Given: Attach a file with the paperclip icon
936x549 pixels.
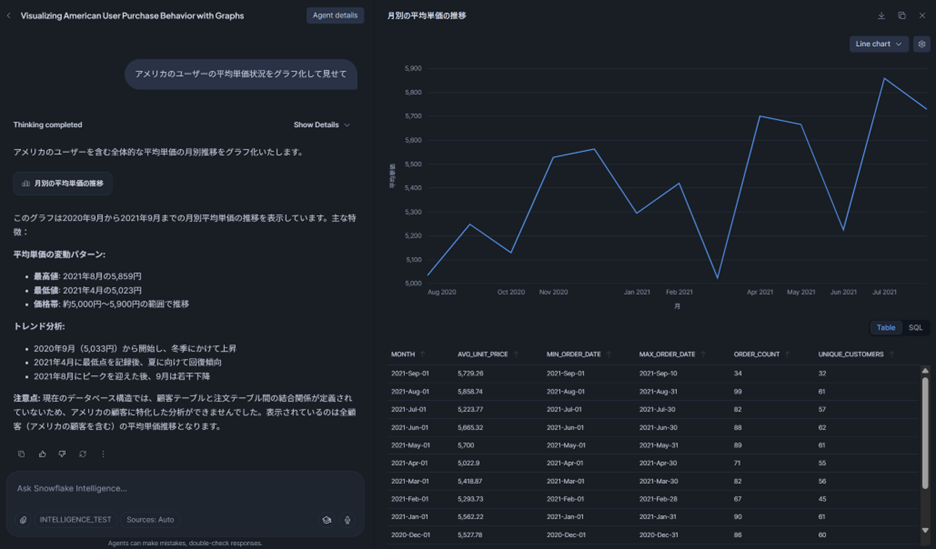Looking at the screenshot, I should point(23,520).
